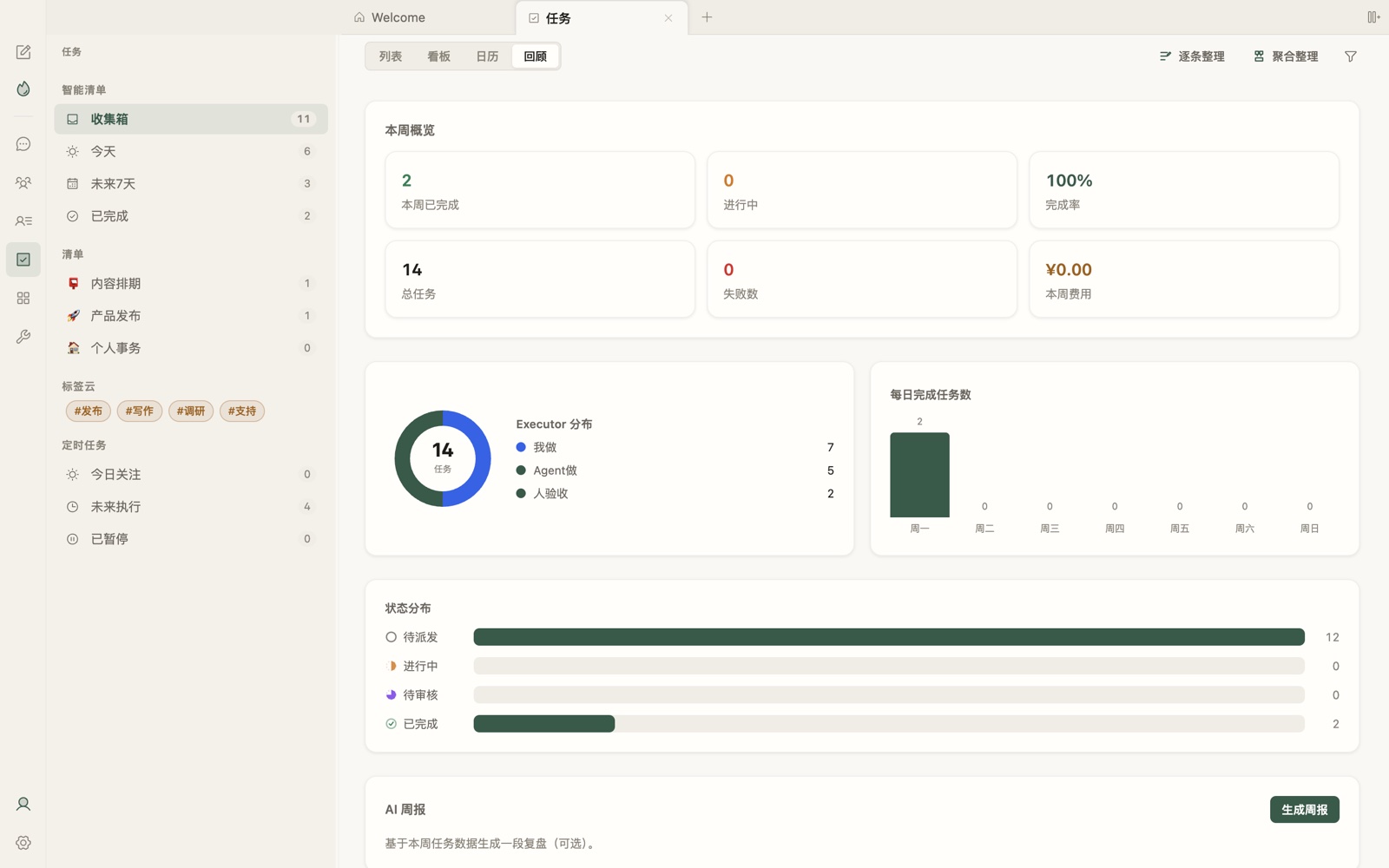Click the 已完成 check circle icon in sidebar
Image resolution: width=1389 pixels, height=868 pixels.
point(73,216)
